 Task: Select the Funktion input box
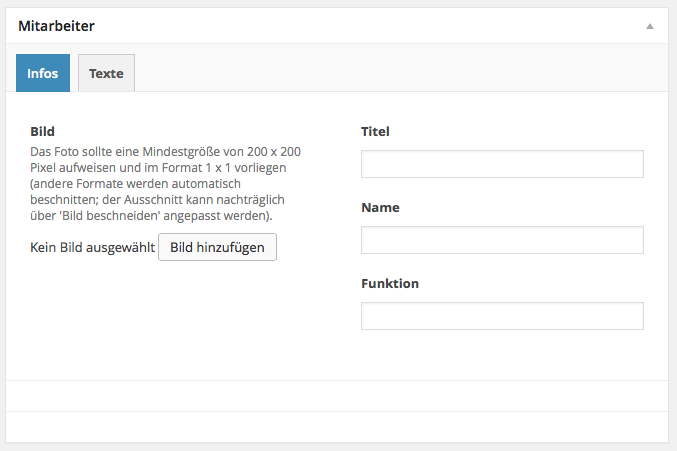502,316
